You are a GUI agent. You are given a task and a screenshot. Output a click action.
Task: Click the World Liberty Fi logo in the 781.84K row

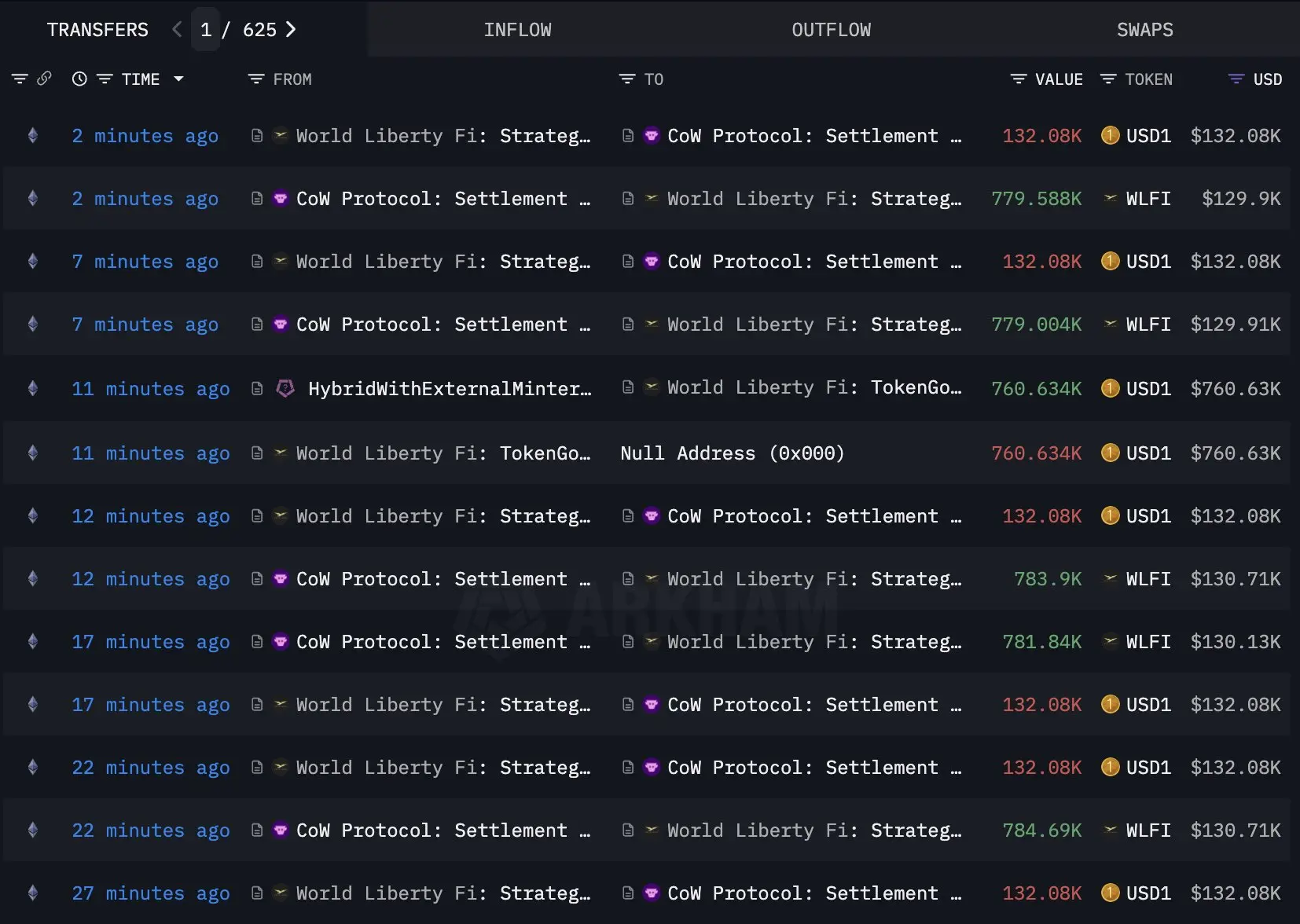pos(652,641)
